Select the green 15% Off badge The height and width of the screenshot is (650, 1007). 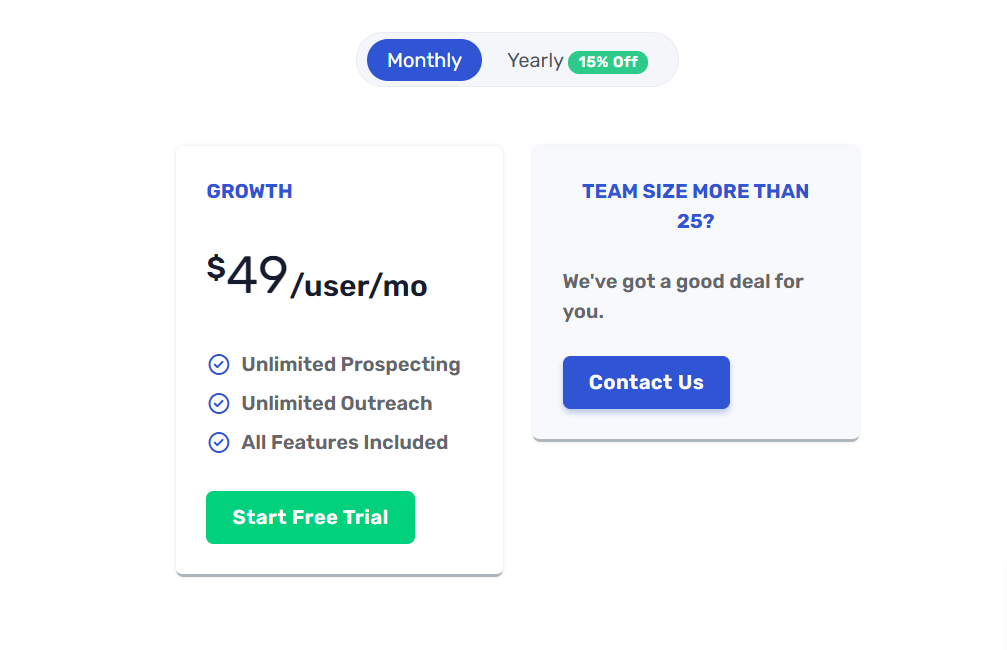608,60
